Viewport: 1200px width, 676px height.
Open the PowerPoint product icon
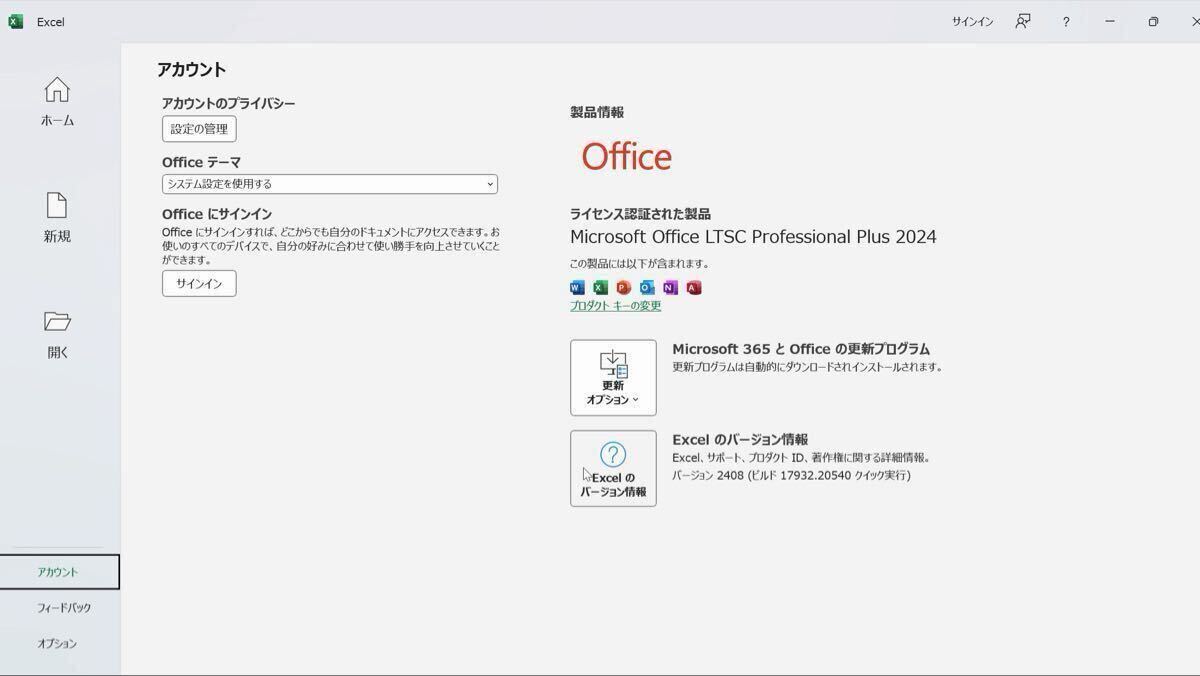click(622, 287)
